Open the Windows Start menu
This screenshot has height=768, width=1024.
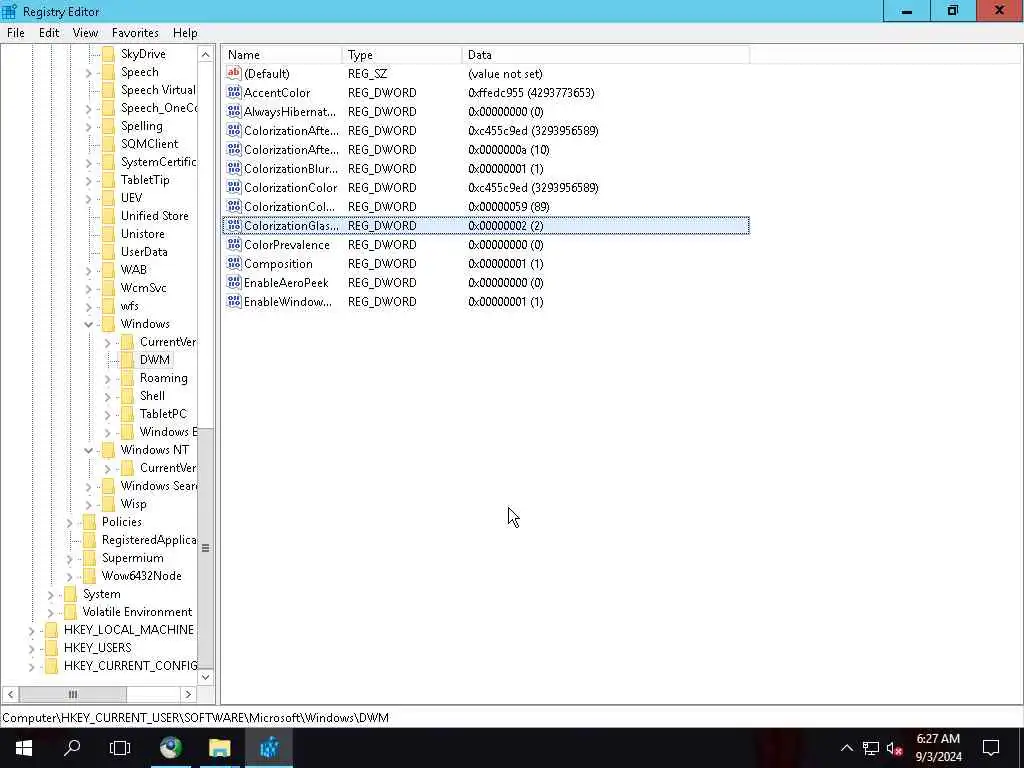(24, 748)
